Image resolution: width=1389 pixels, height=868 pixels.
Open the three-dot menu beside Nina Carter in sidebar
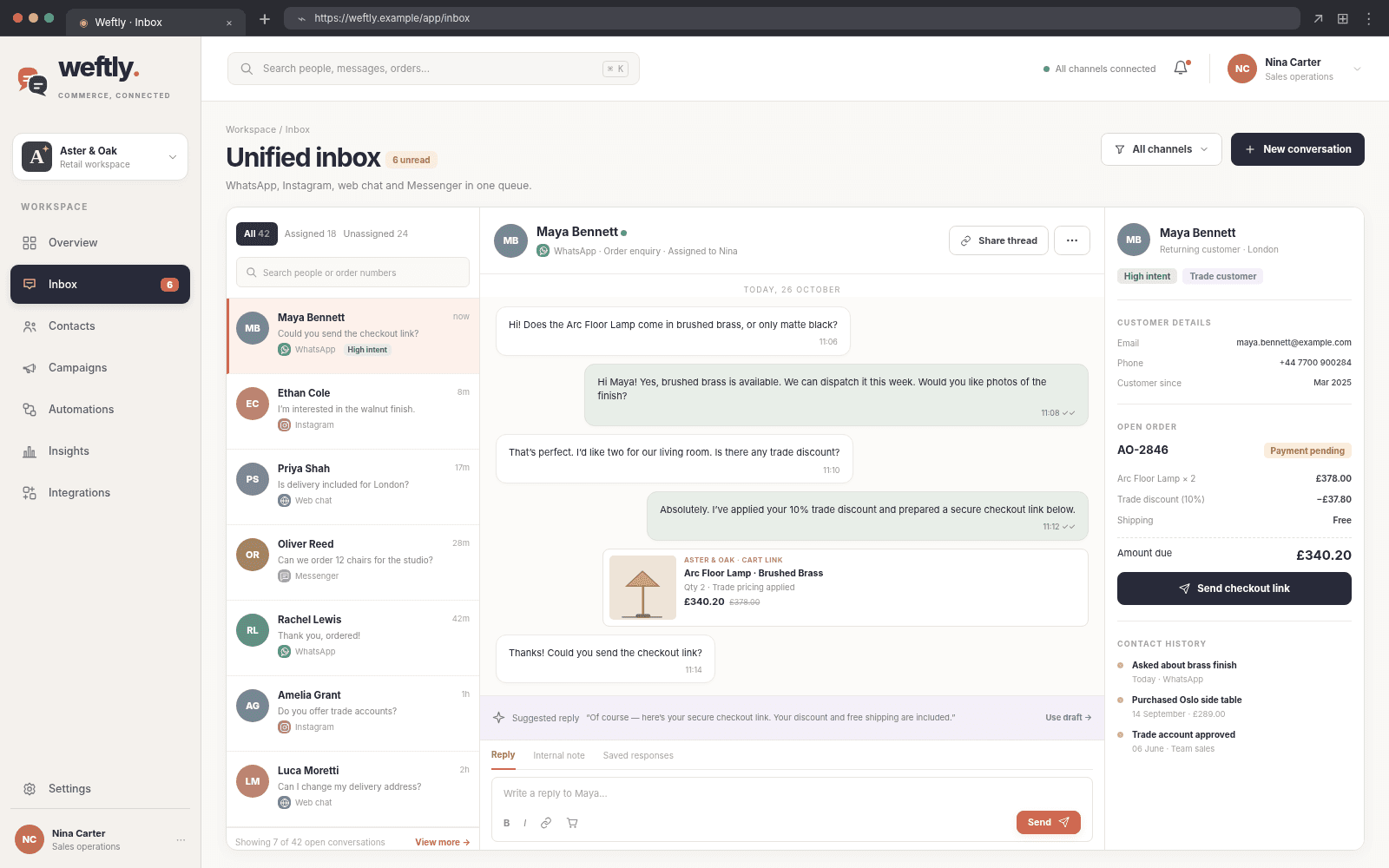click(181, 839)
